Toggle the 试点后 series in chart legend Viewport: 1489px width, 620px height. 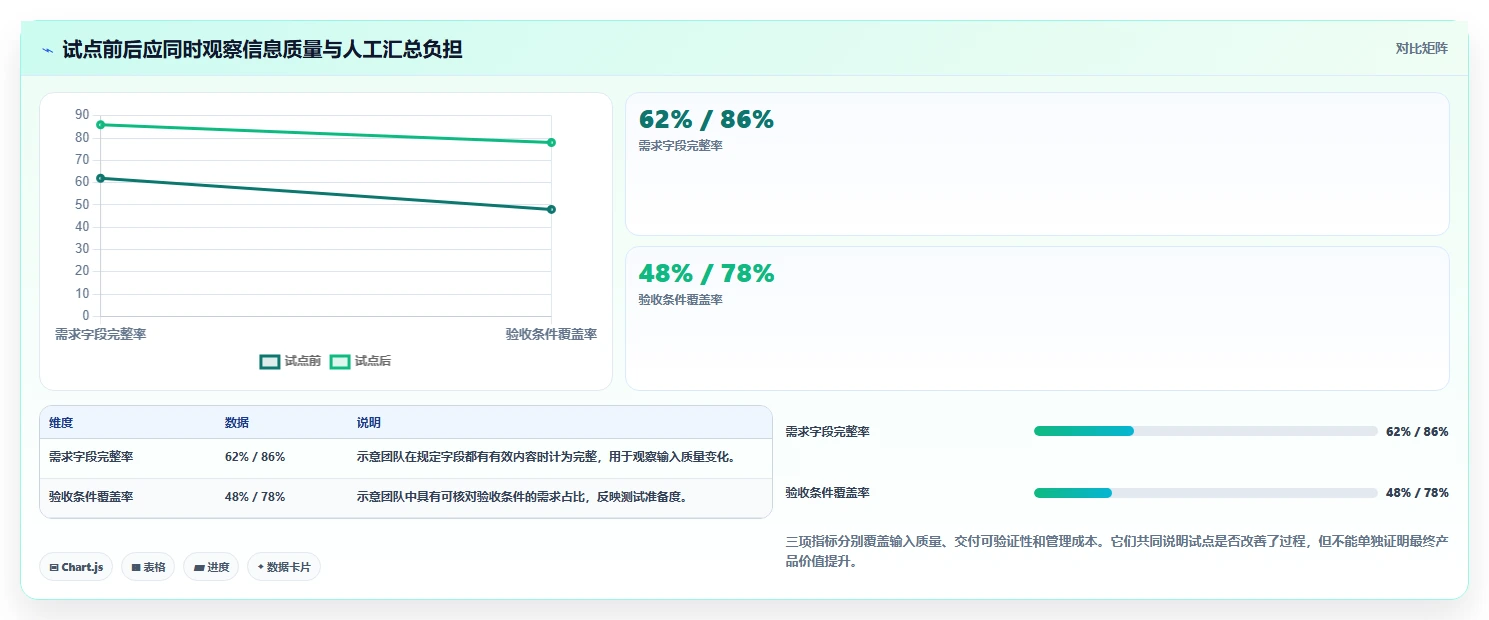click(361, 362)
